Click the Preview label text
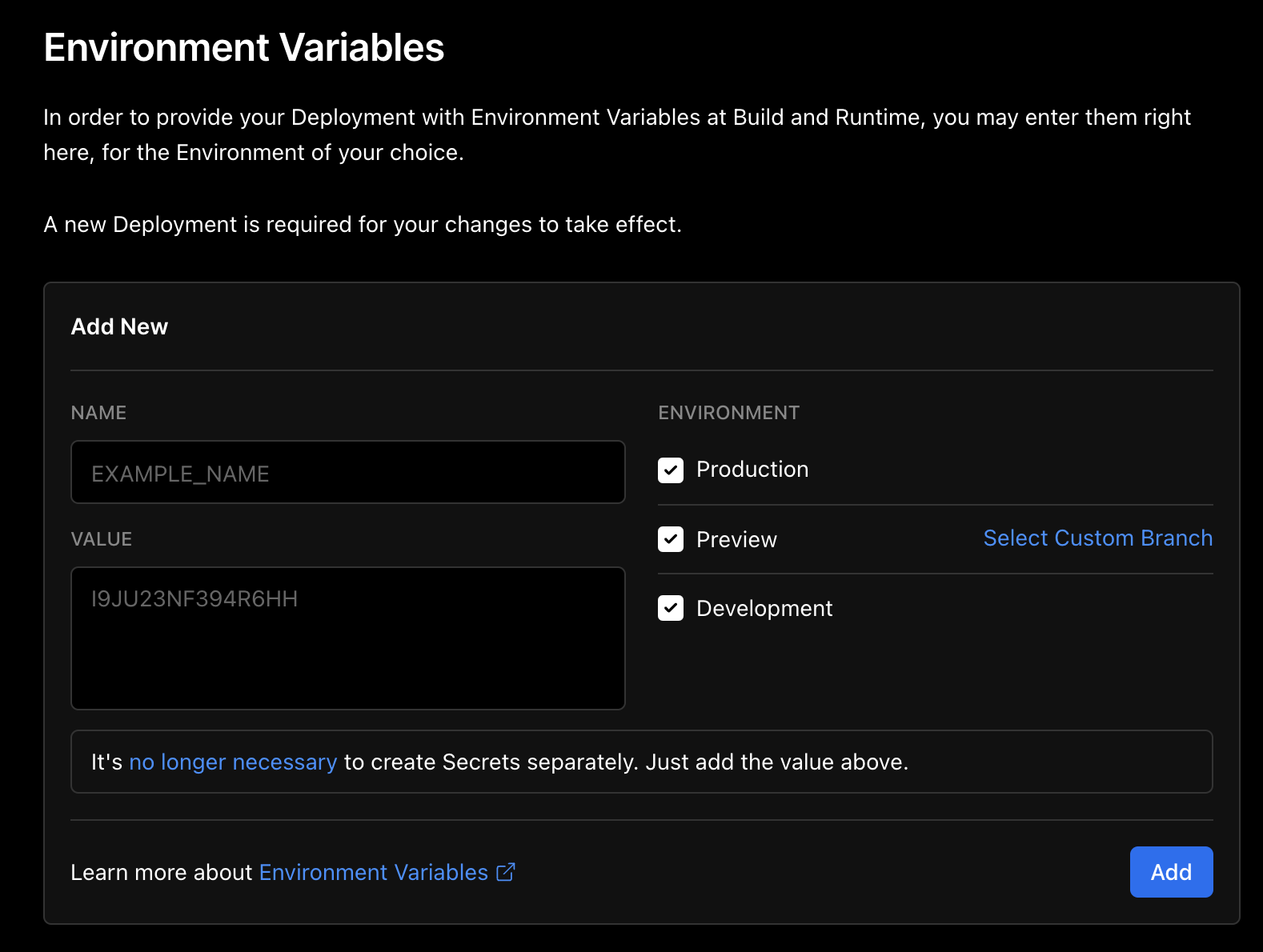Screen dimensions: 1263x952 [736, 540]
